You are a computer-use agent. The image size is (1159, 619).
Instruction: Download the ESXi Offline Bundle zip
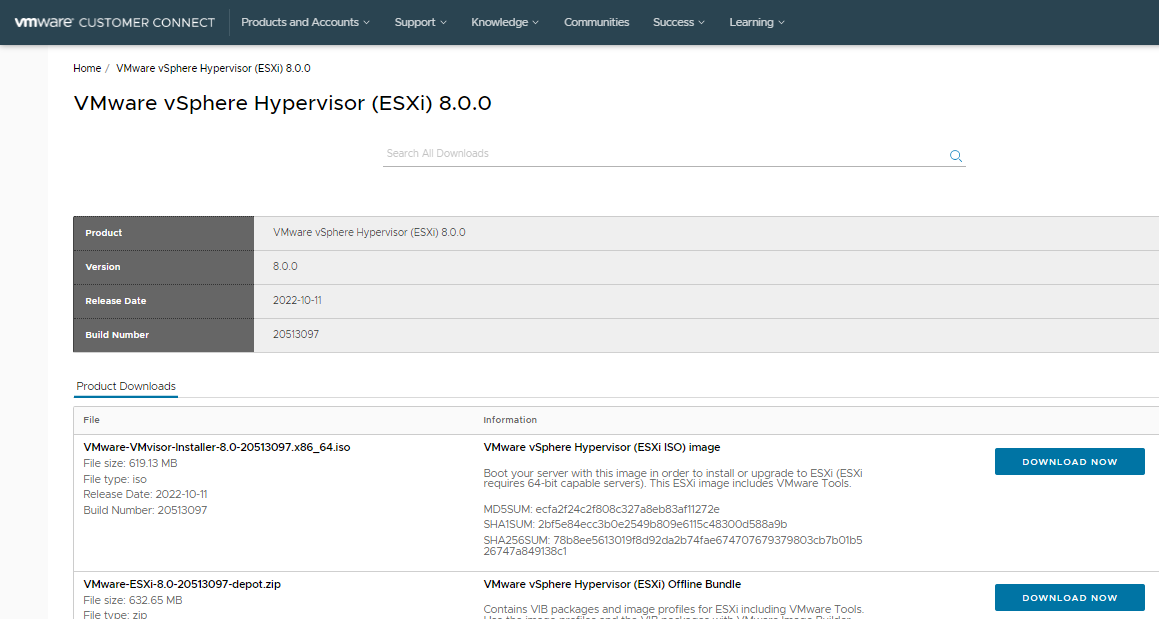click(1070, 598)
